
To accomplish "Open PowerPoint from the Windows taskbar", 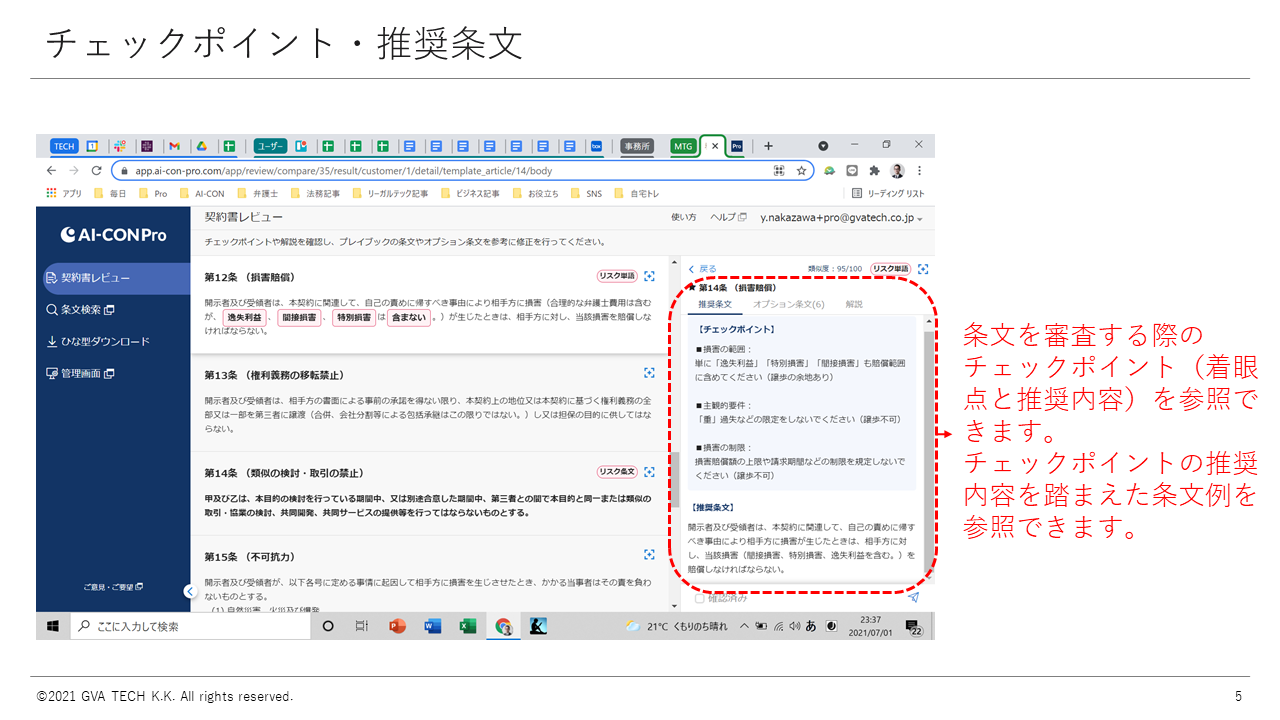I will 397,626.
